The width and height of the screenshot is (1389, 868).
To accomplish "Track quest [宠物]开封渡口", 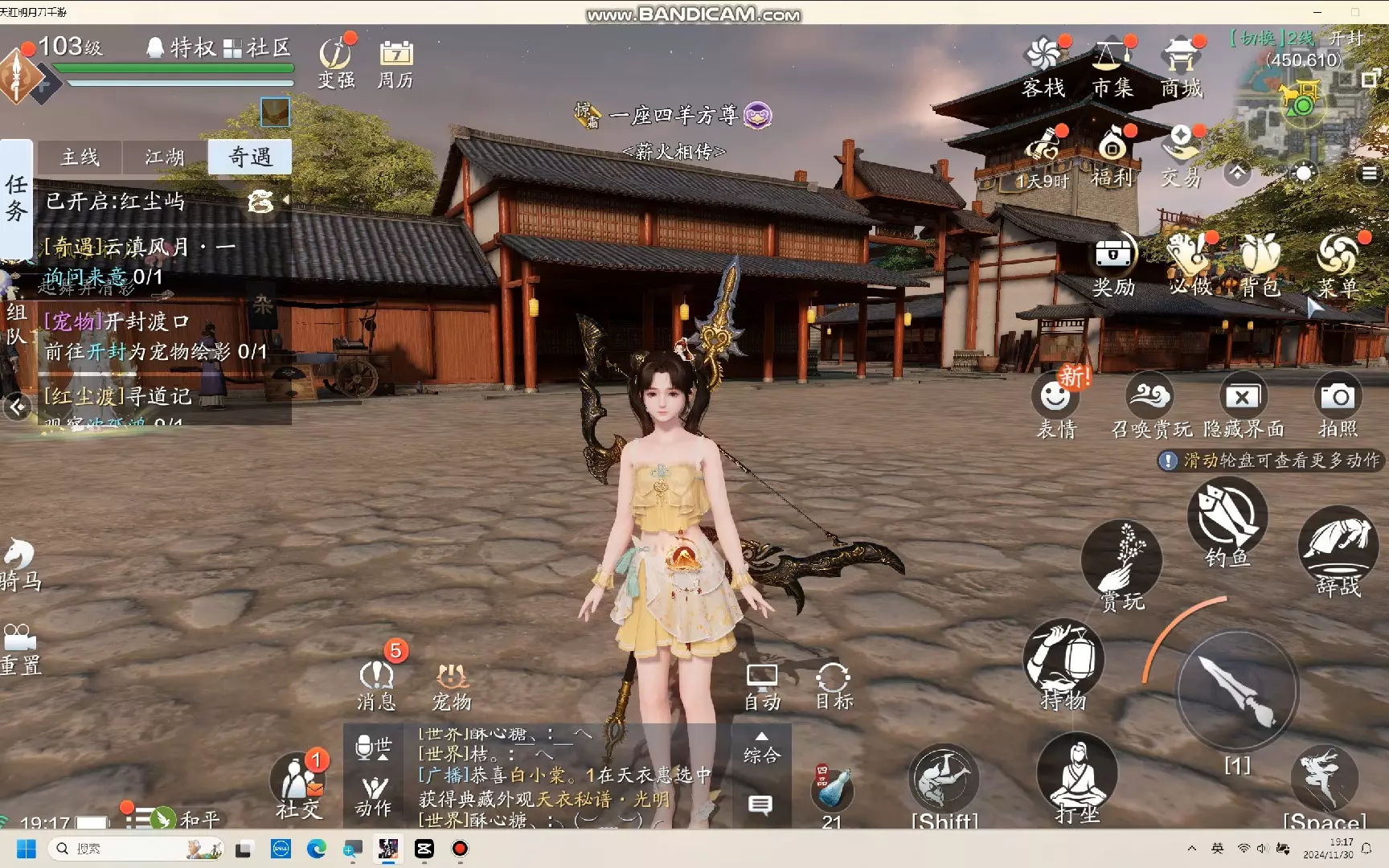I will [164, 336].
